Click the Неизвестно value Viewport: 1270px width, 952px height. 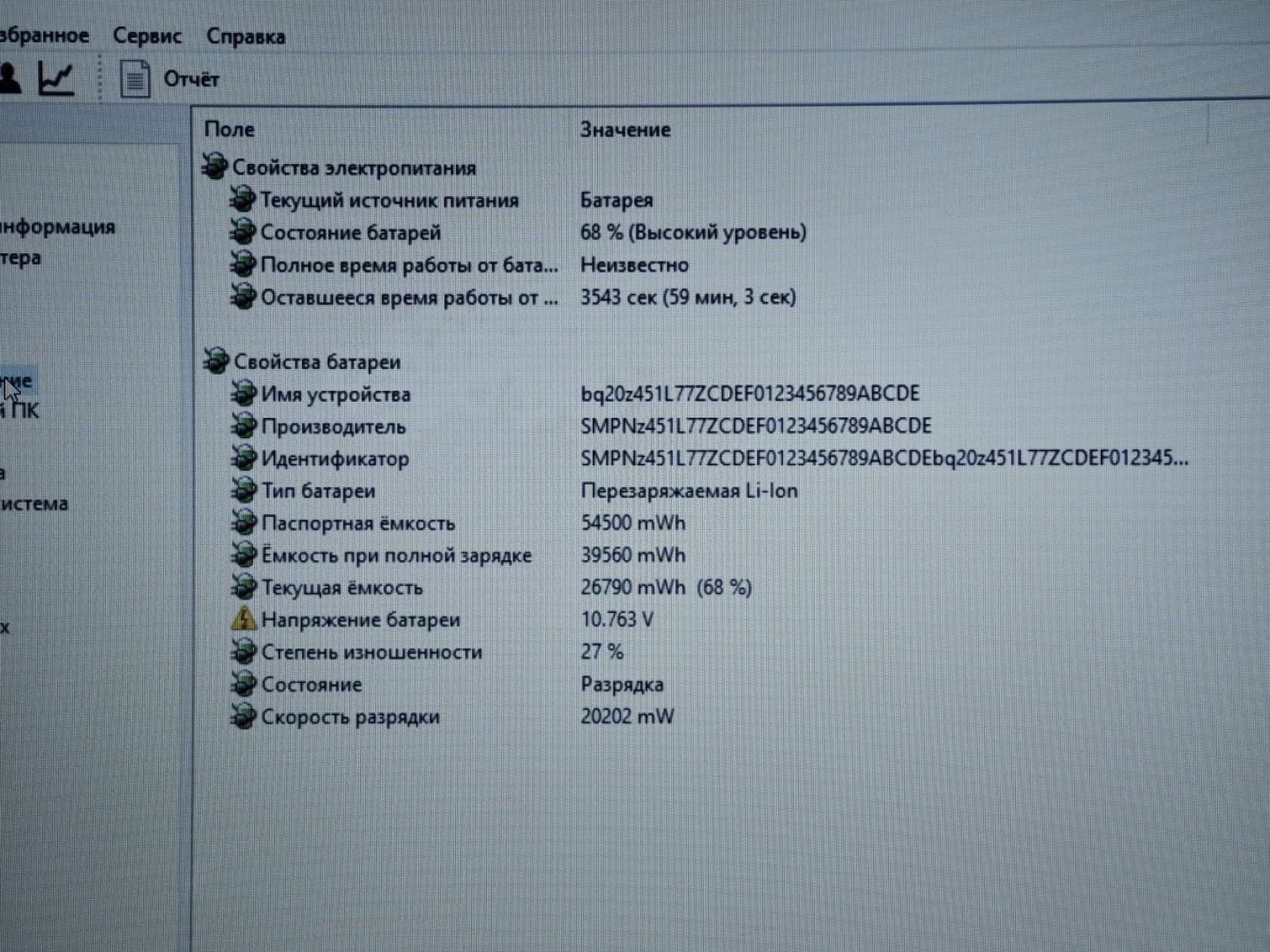634,264
